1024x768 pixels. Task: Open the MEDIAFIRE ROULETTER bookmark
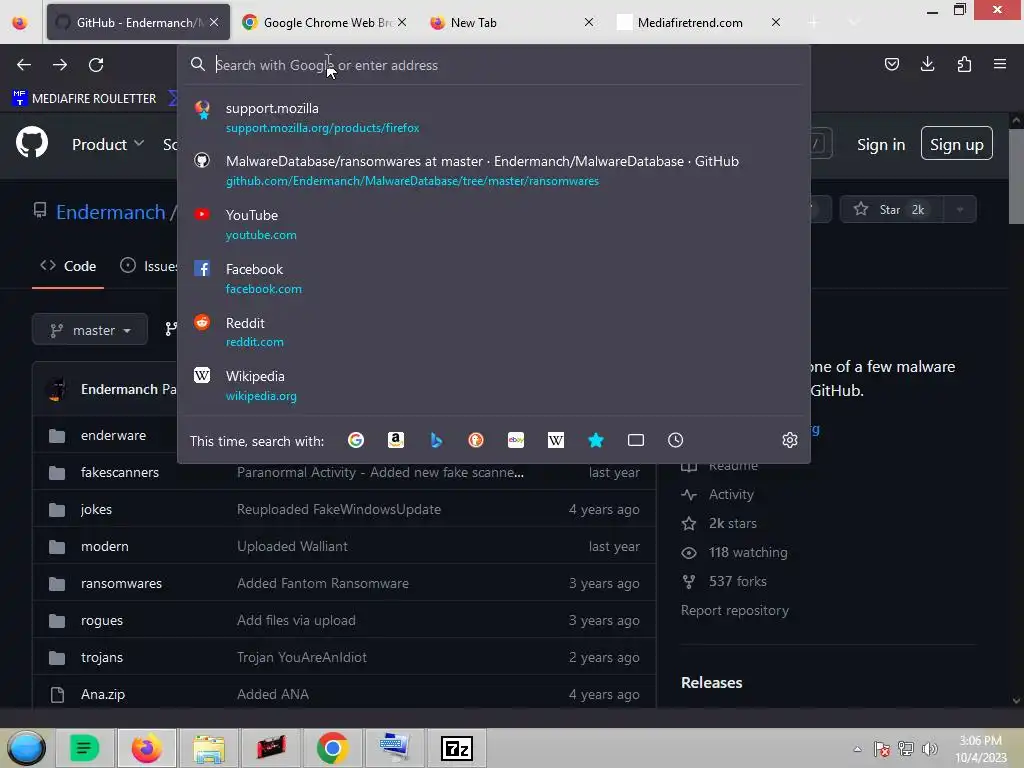[84, 99]
